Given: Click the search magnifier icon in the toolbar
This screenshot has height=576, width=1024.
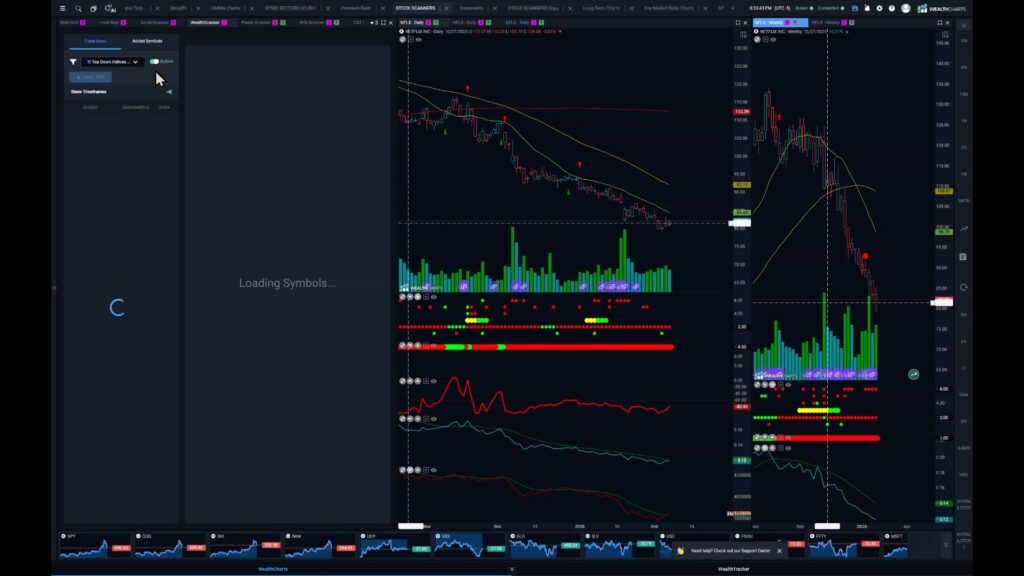Looking at the screenshot, I should coord(78,8).
